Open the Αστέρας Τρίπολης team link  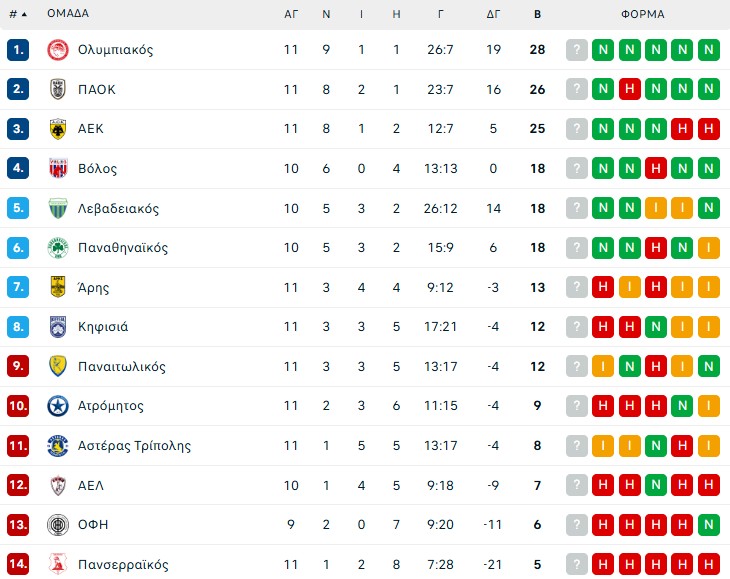[134, 446]
